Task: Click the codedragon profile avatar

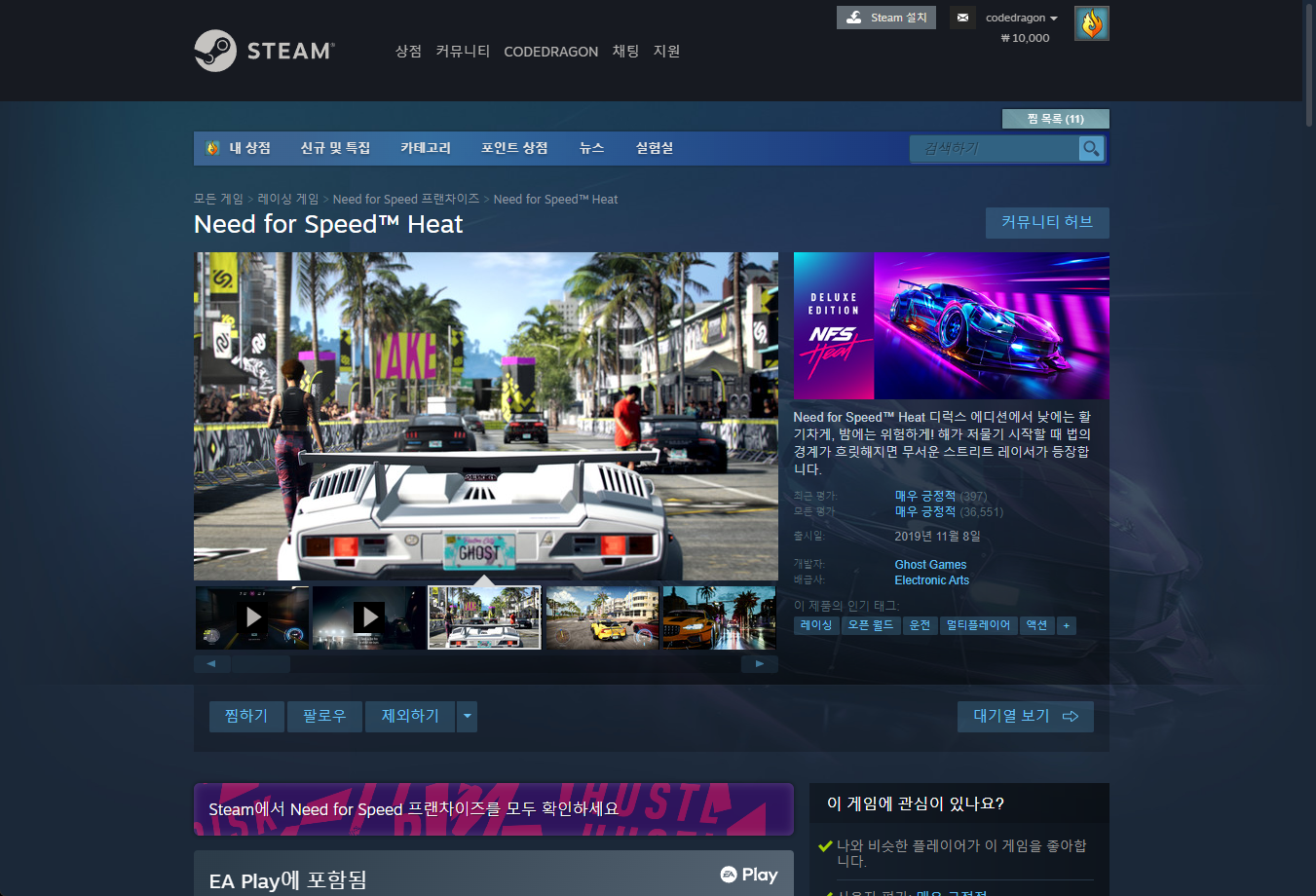Action: point(1091,23)
